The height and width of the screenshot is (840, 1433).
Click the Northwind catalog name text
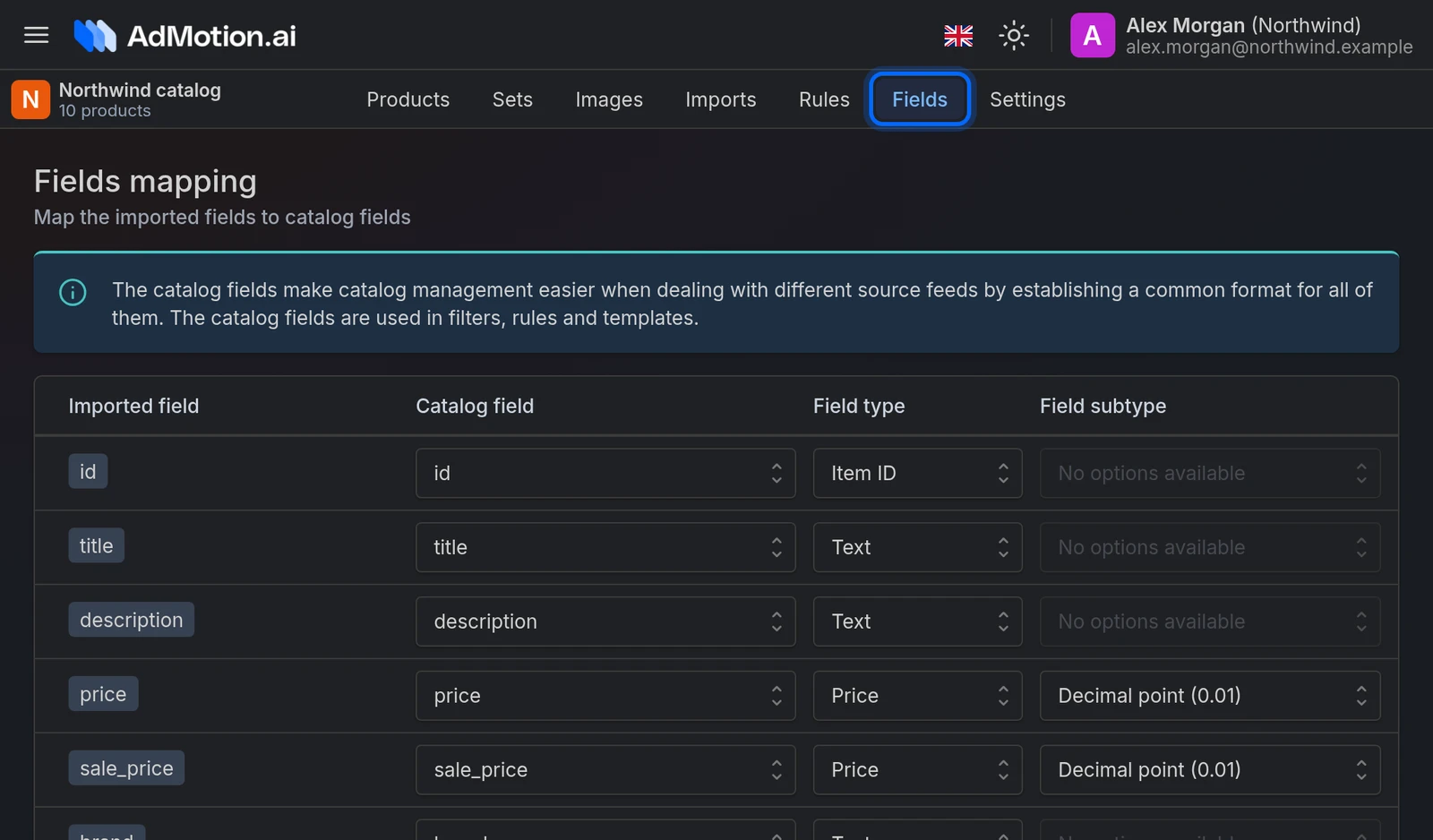click(x=140, y=90)
